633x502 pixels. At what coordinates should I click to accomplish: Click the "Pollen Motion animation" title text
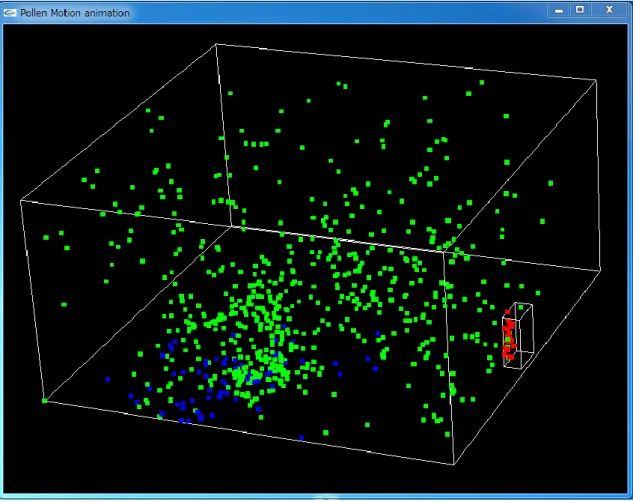[75, 13]
